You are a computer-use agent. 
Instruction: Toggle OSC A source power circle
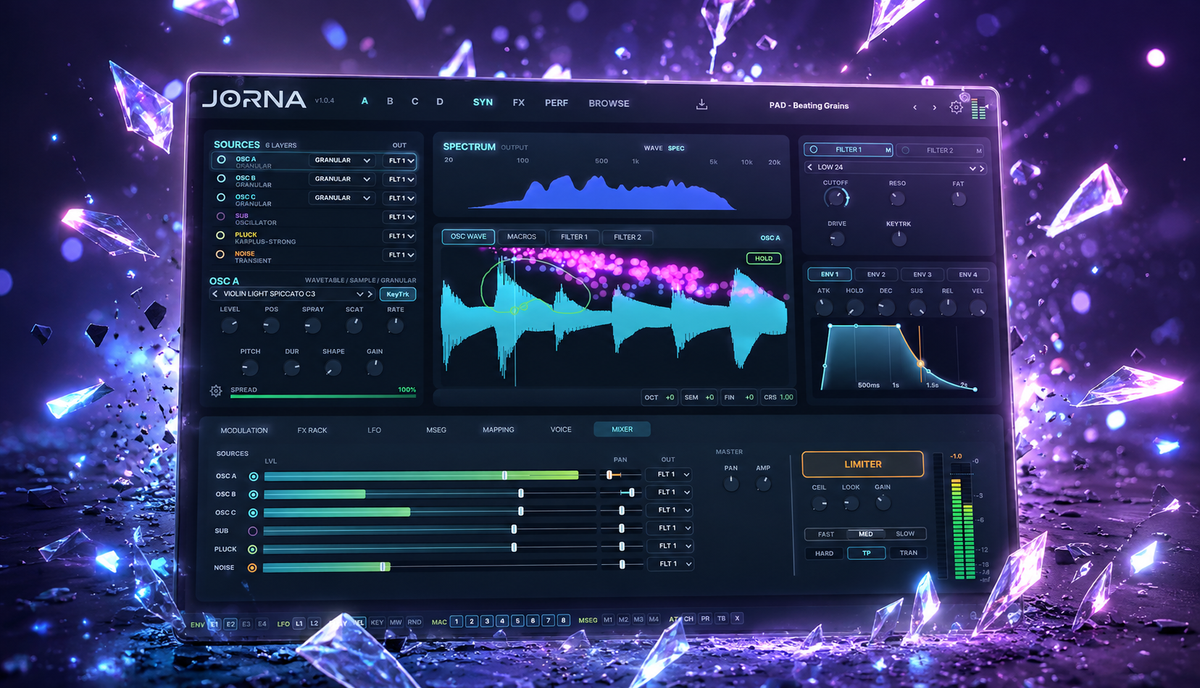pos(222,160)
